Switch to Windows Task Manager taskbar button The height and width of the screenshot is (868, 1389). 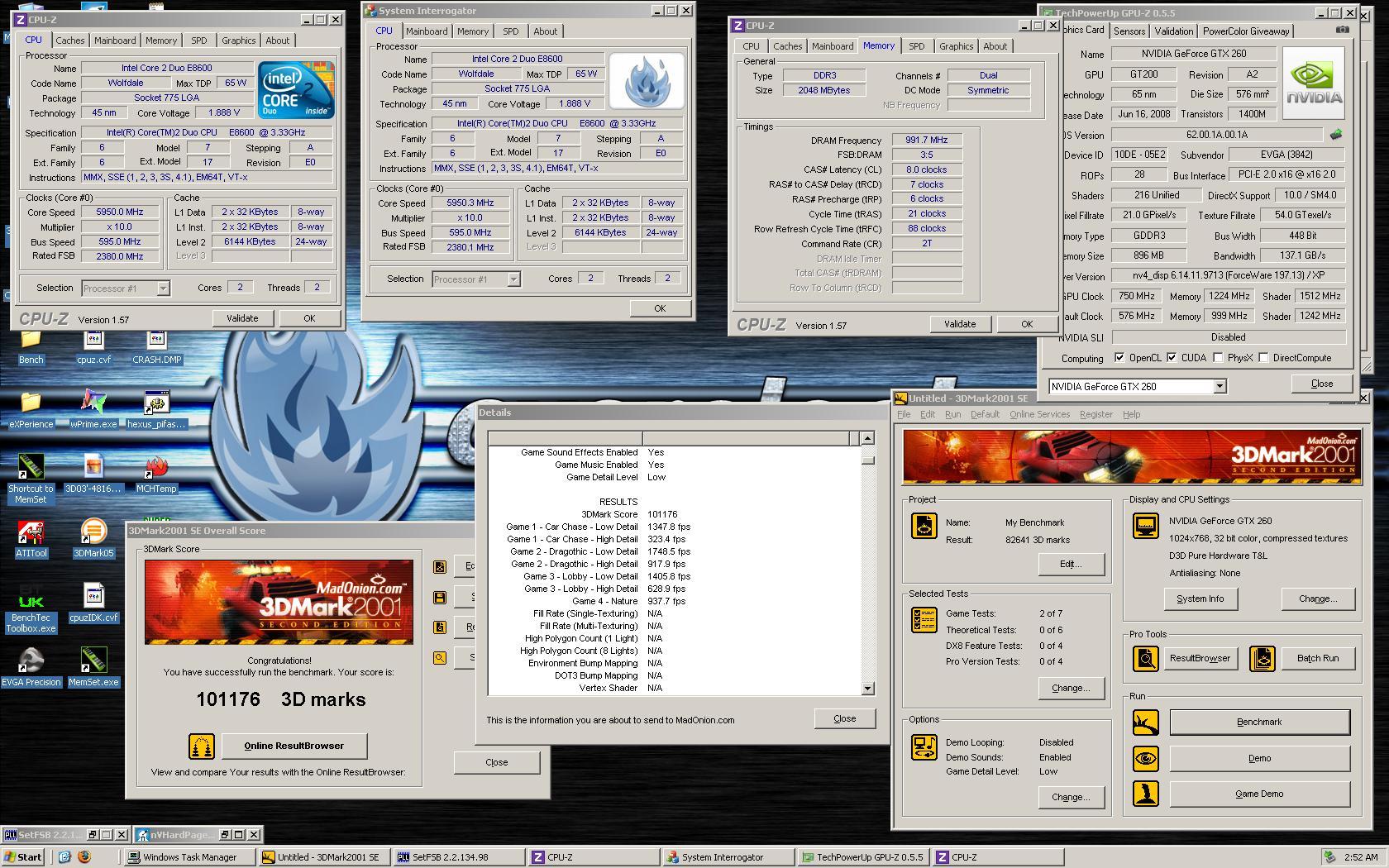[x=189, y=857]
